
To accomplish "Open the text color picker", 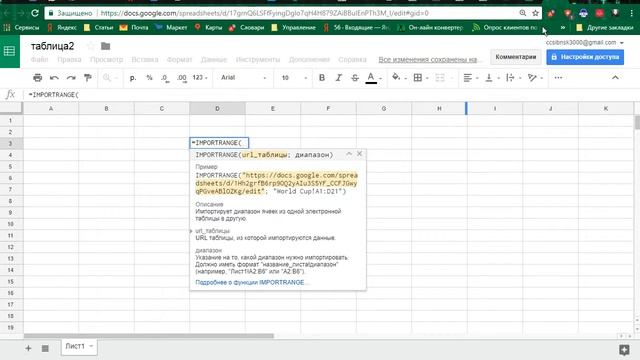I will (371, 78).
